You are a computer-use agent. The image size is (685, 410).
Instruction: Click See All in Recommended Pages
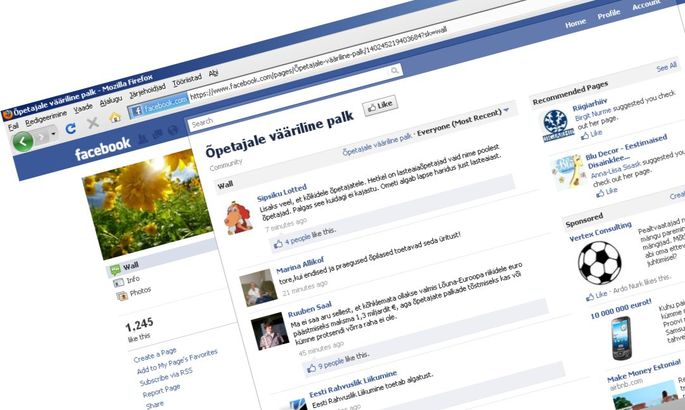point(666,67)
